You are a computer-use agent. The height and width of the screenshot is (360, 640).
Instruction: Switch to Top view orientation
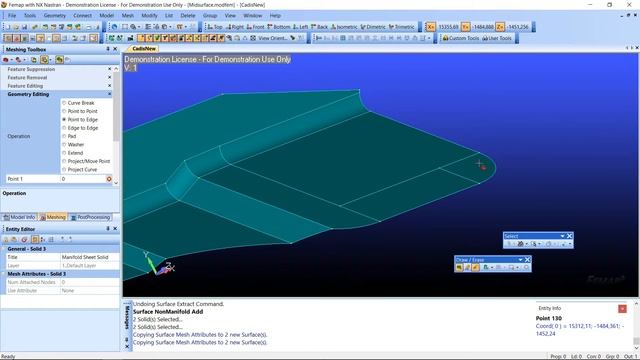tap(215, 27)
